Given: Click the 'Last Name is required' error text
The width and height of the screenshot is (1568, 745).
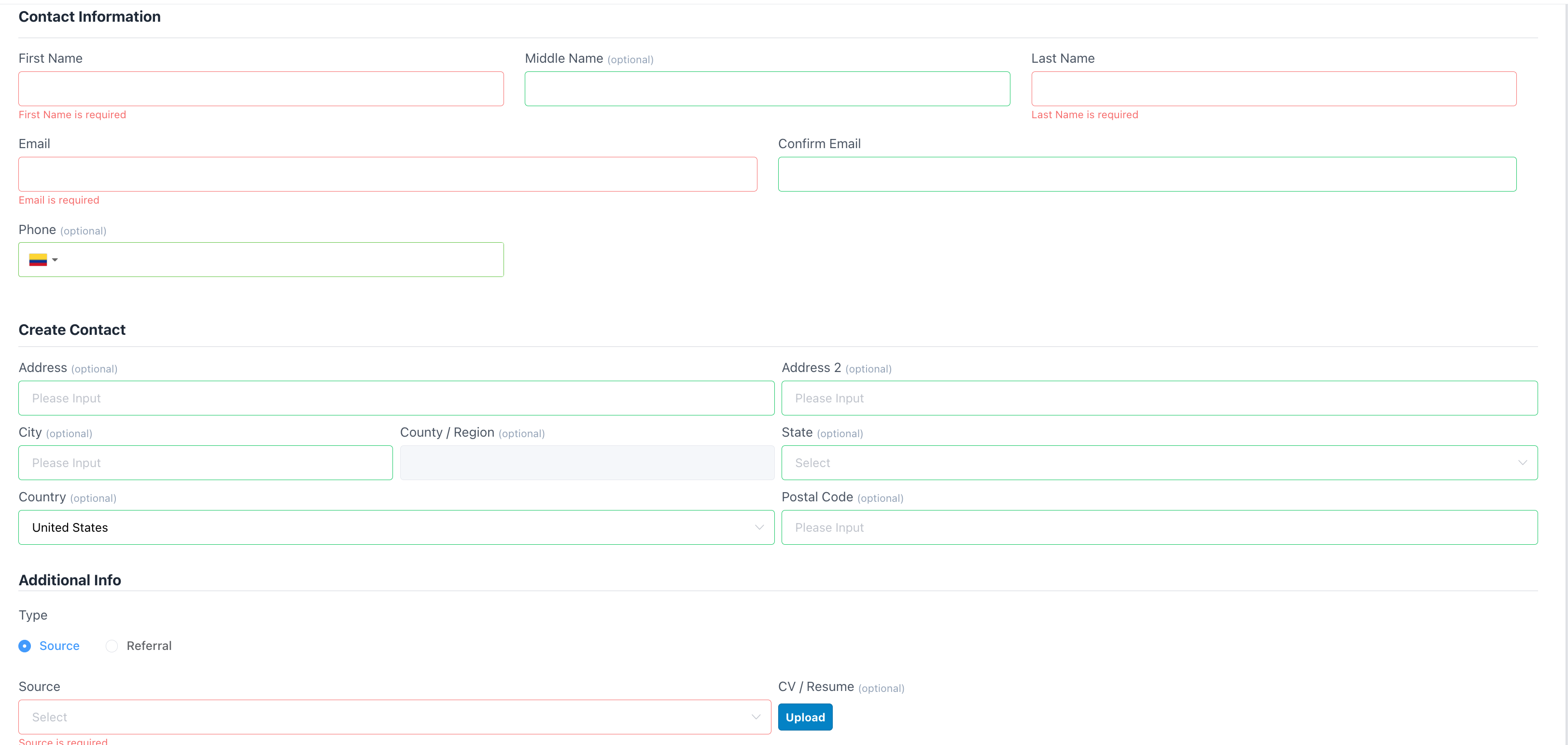Looking at the screenshot, I should coord(1084,115).
